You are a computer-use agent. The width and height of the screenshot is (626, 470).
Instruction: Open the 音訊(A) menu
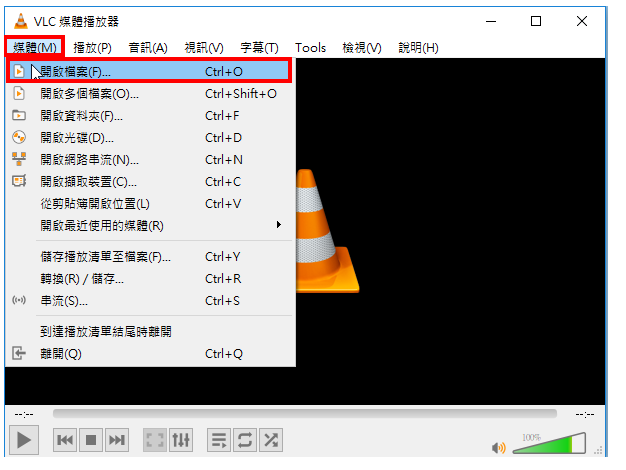coord(148,48)
